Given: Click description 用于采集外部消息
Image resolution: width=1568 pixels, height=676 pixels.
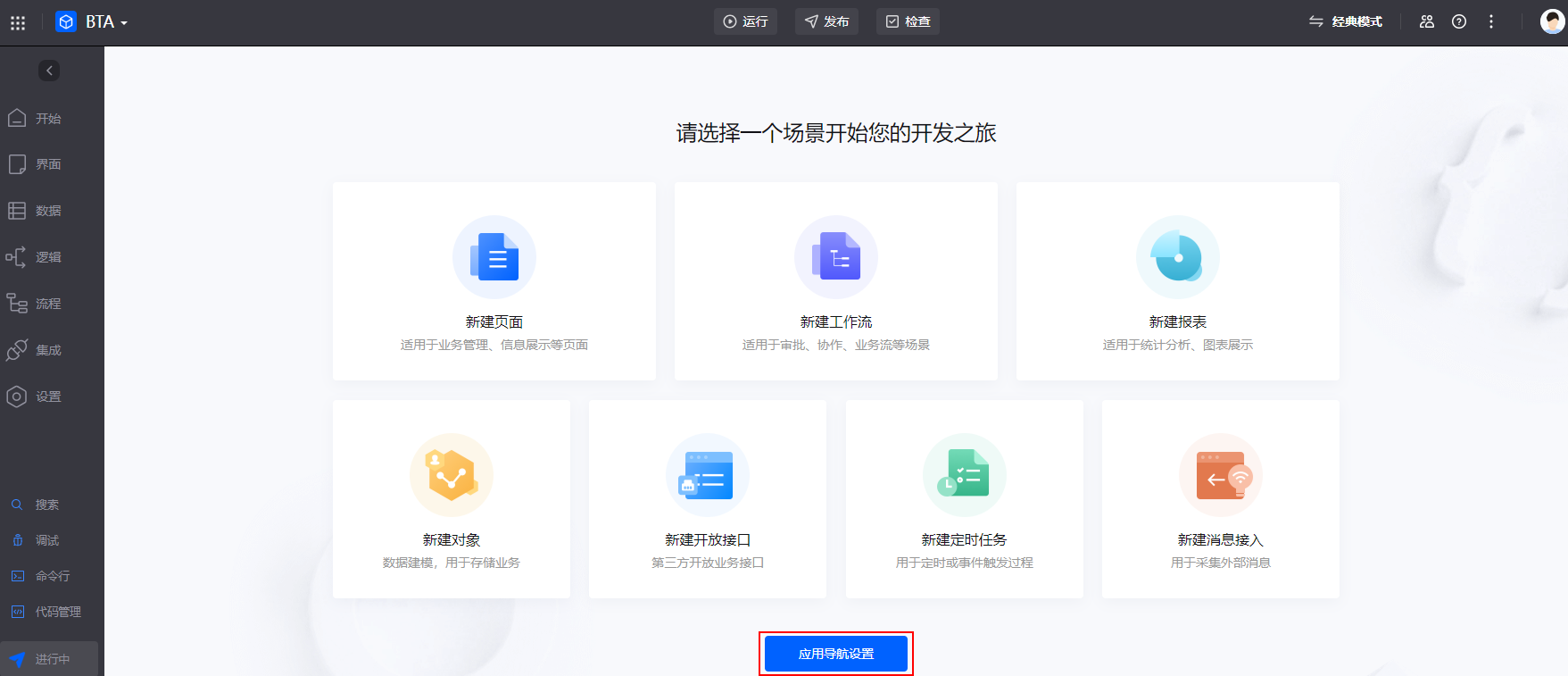Looking at the screenshot, I should [x=1221, y=563].
